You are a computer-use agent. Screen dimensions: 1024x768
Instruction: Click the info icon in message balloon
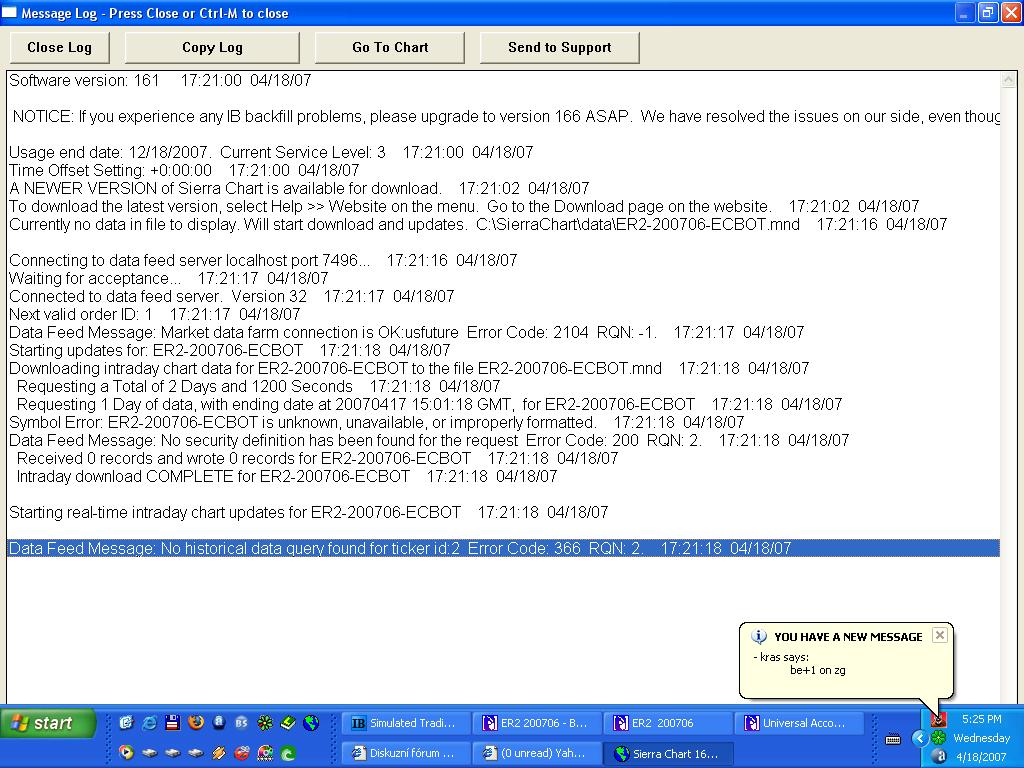758,636
